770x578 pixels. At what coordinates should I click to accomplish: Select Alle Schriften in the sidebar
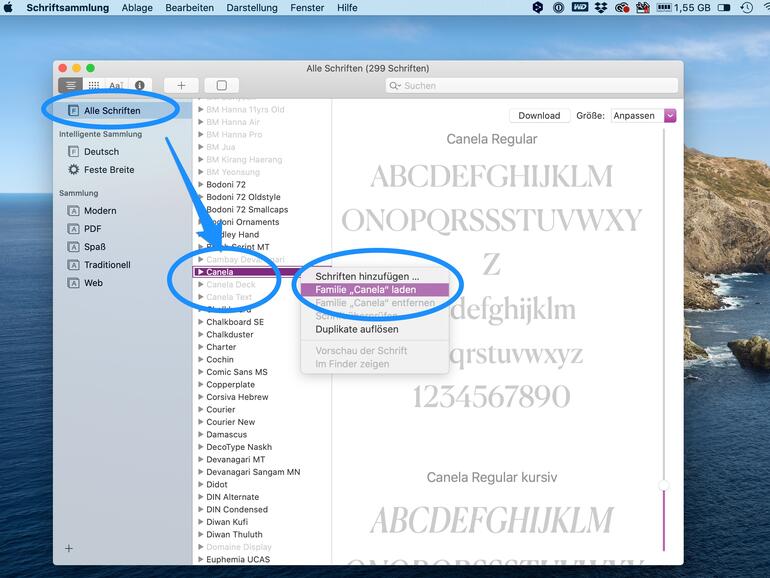click(x=112, y=110)
